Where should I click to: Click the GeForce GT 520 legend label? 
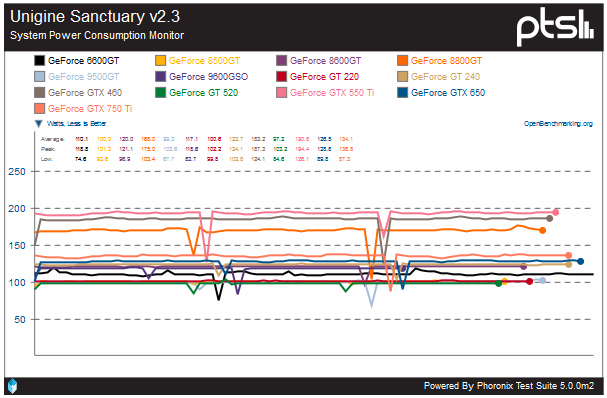tap(203, 93)
